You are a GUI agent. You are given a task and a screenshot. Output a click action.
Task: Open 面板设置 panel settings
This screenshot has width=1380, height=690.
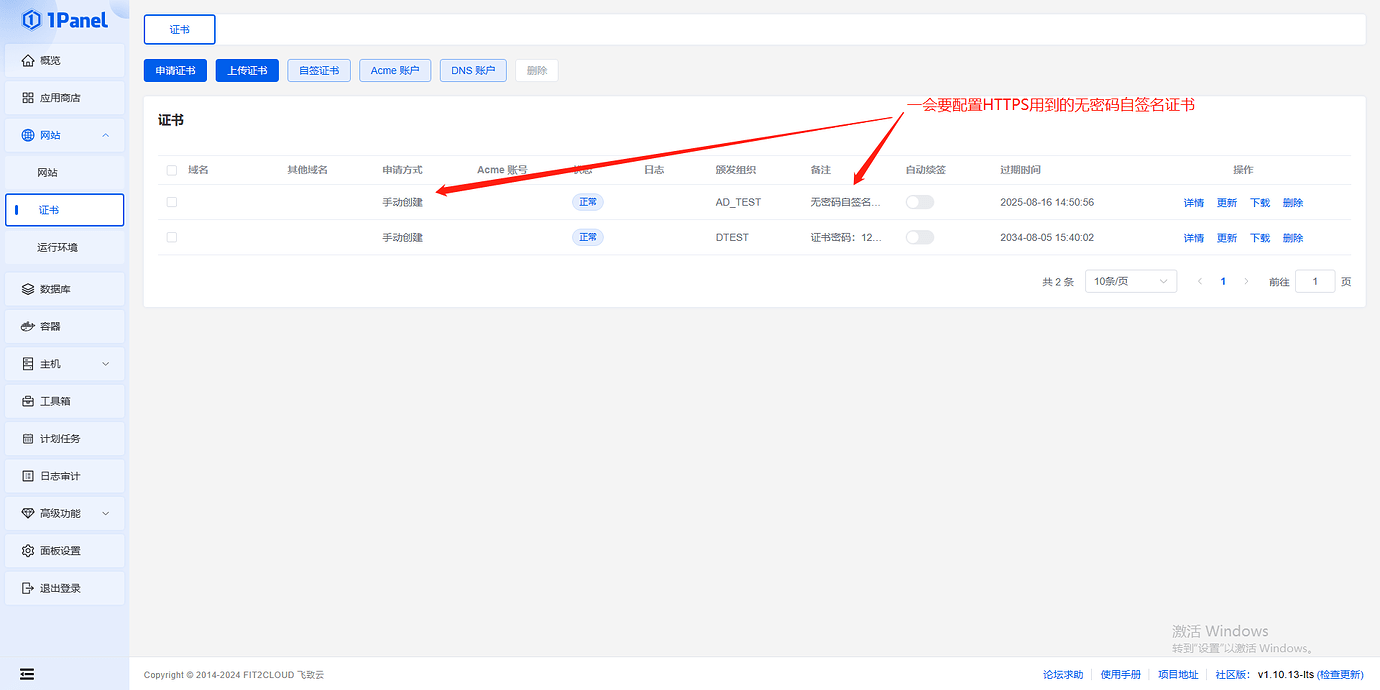pos(64,550)
